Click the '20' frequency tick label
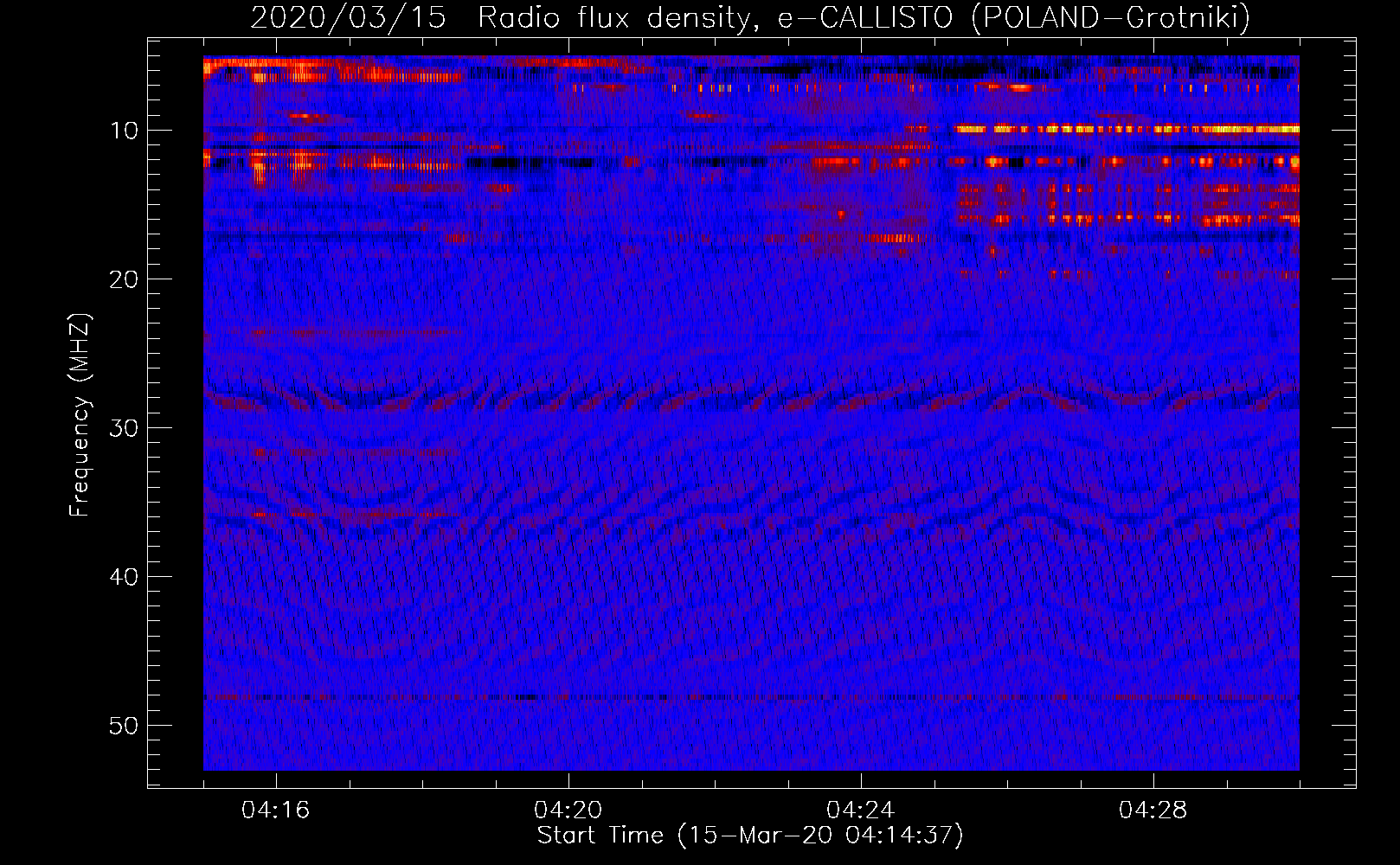 125,279
